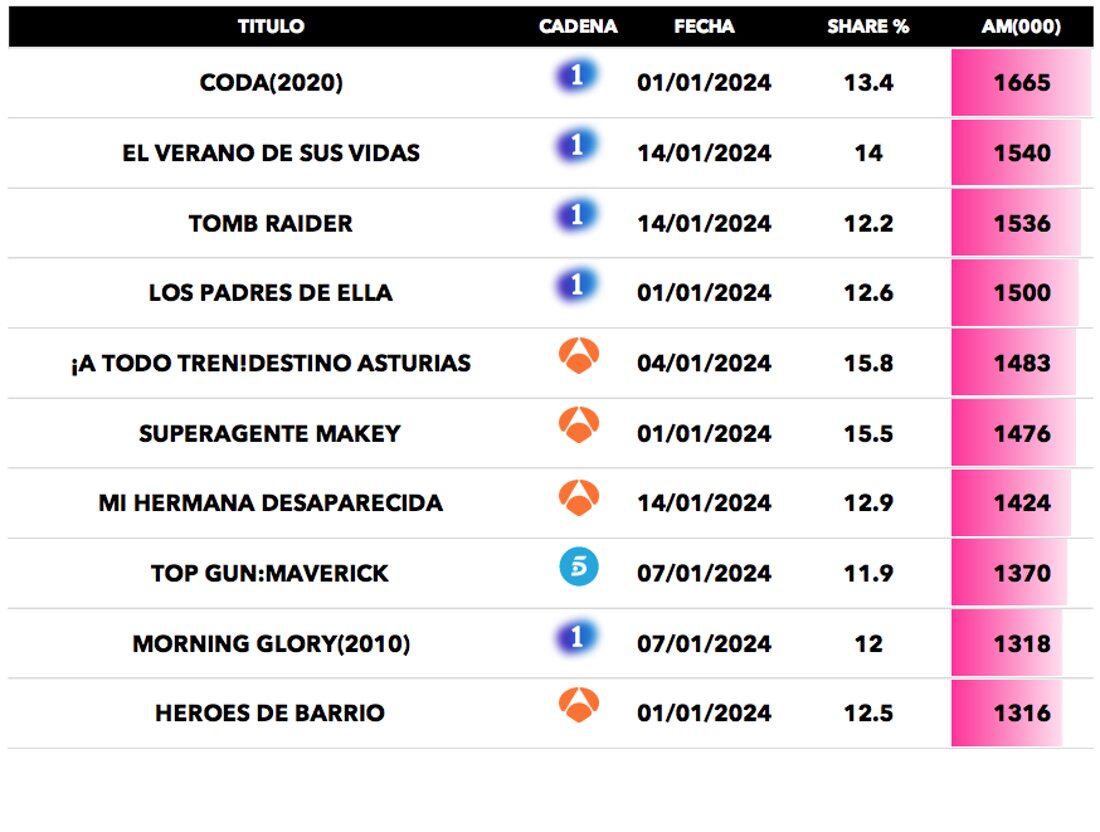1100x832 pixels.
Task: Sort by the TITULO column header
Action: point(271,27)
